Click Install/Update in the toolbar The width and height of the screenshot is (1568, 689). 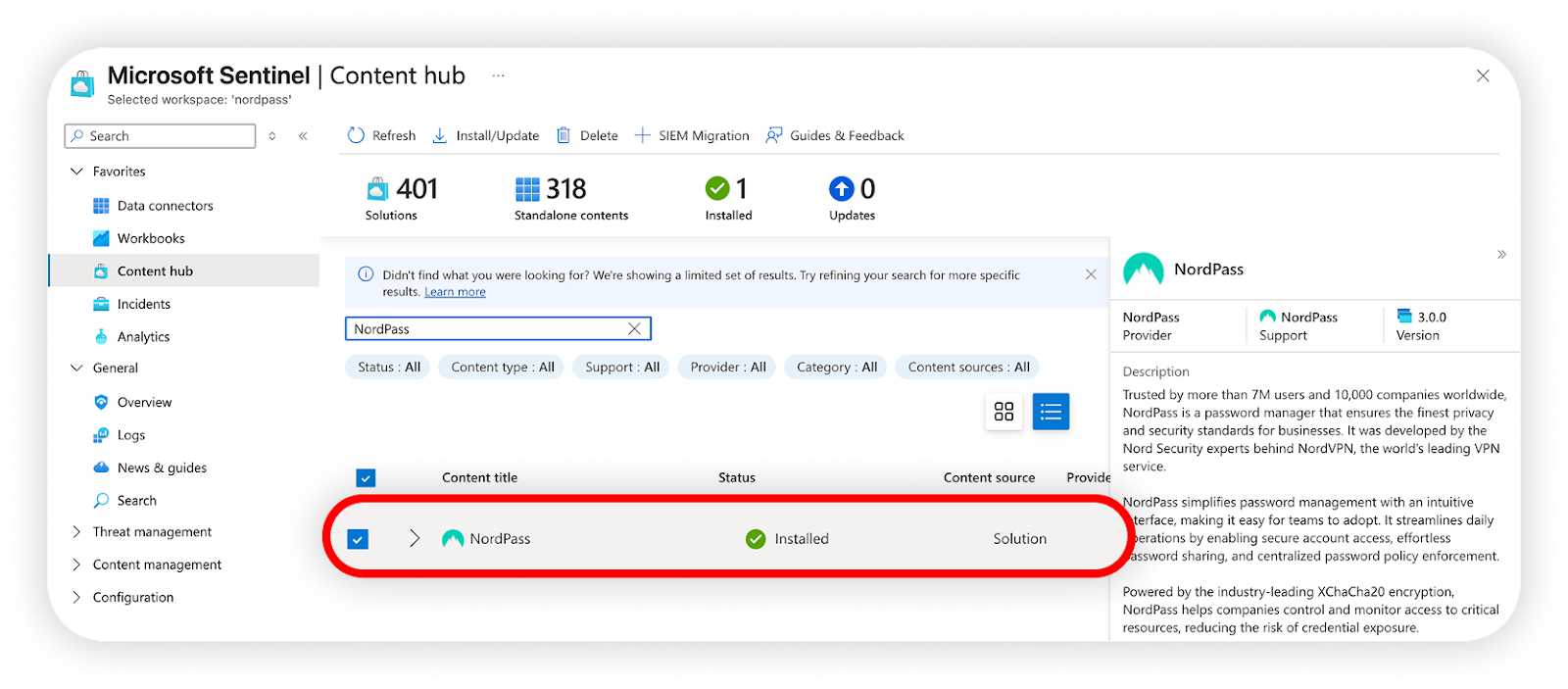[485, 135]
